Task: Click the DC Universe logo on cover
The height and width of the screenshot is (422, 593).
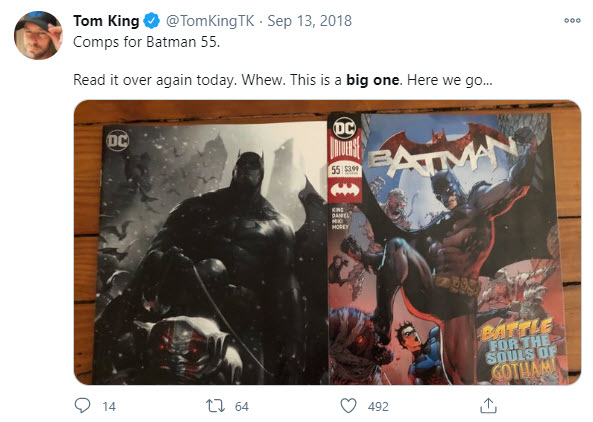Action: coord(345,138)
